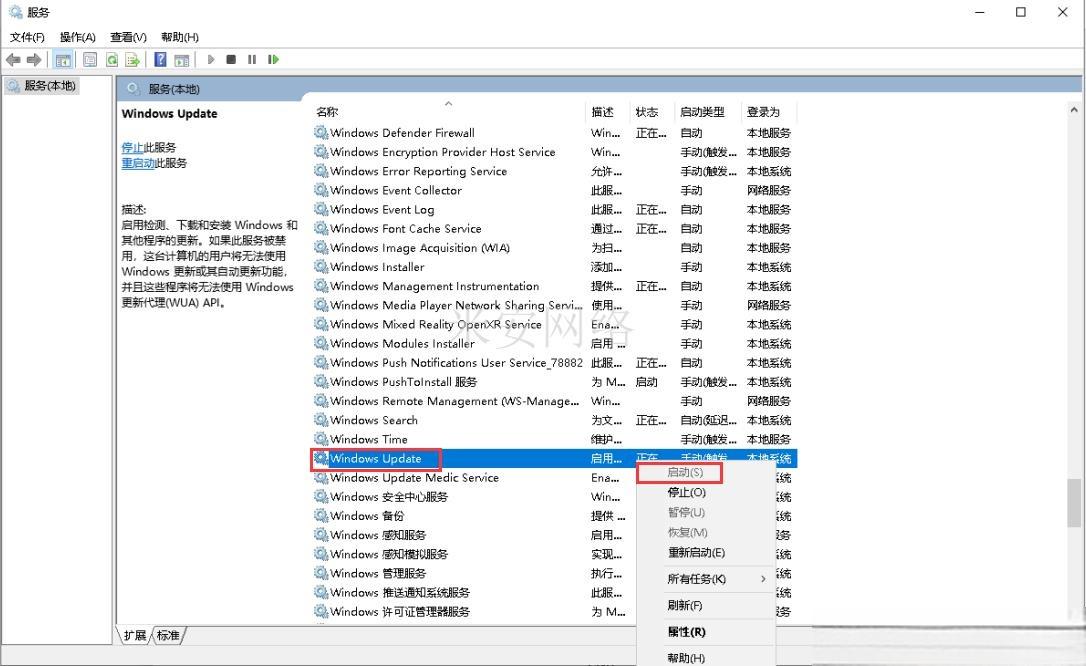Open the 查看(V) menu
The width and height of the screenshot is (1086, 666).
128,37
